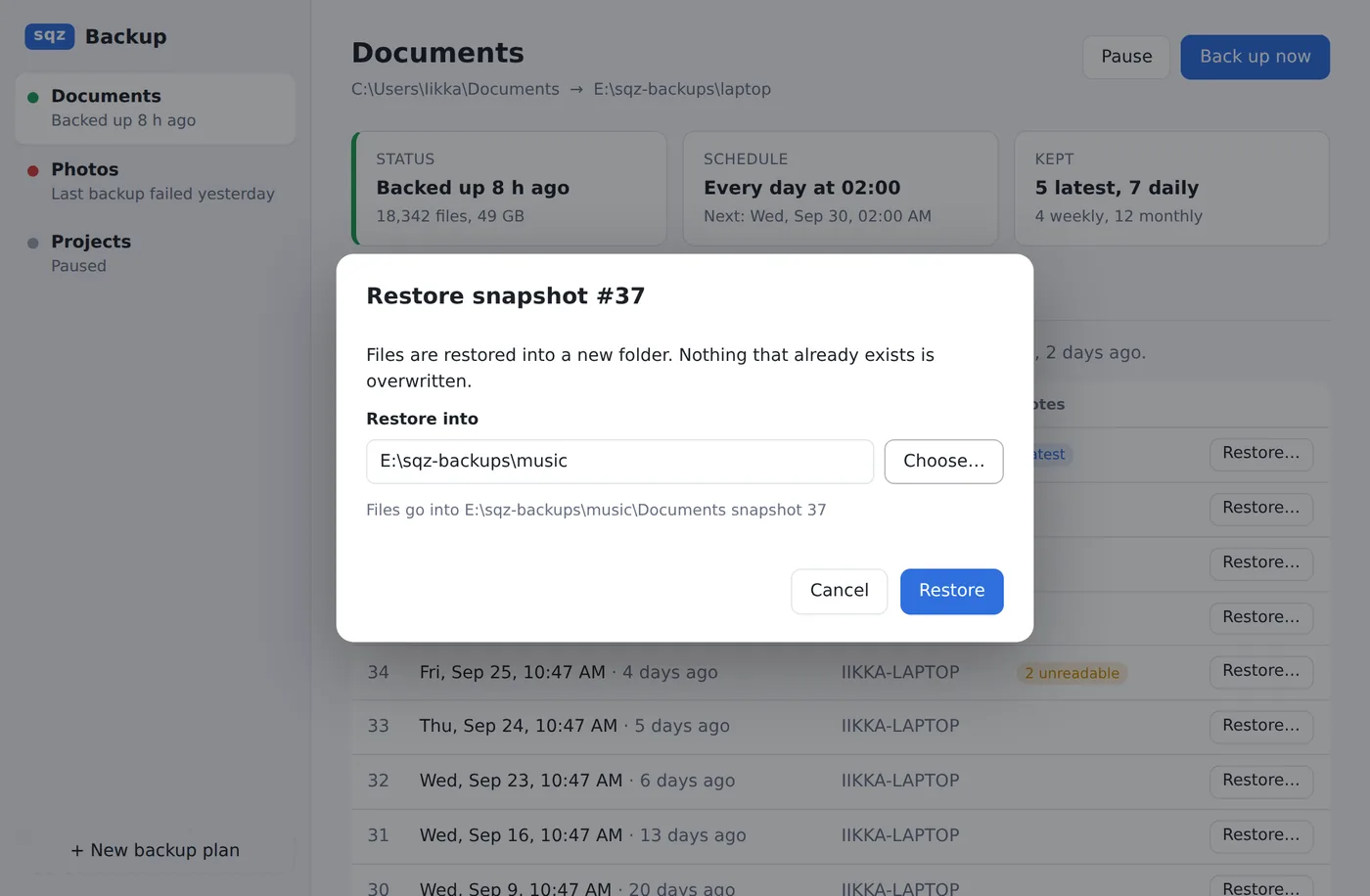Add a new backup plan
This screenshot has height=896, width=1370.
click(x=156, y=850)
